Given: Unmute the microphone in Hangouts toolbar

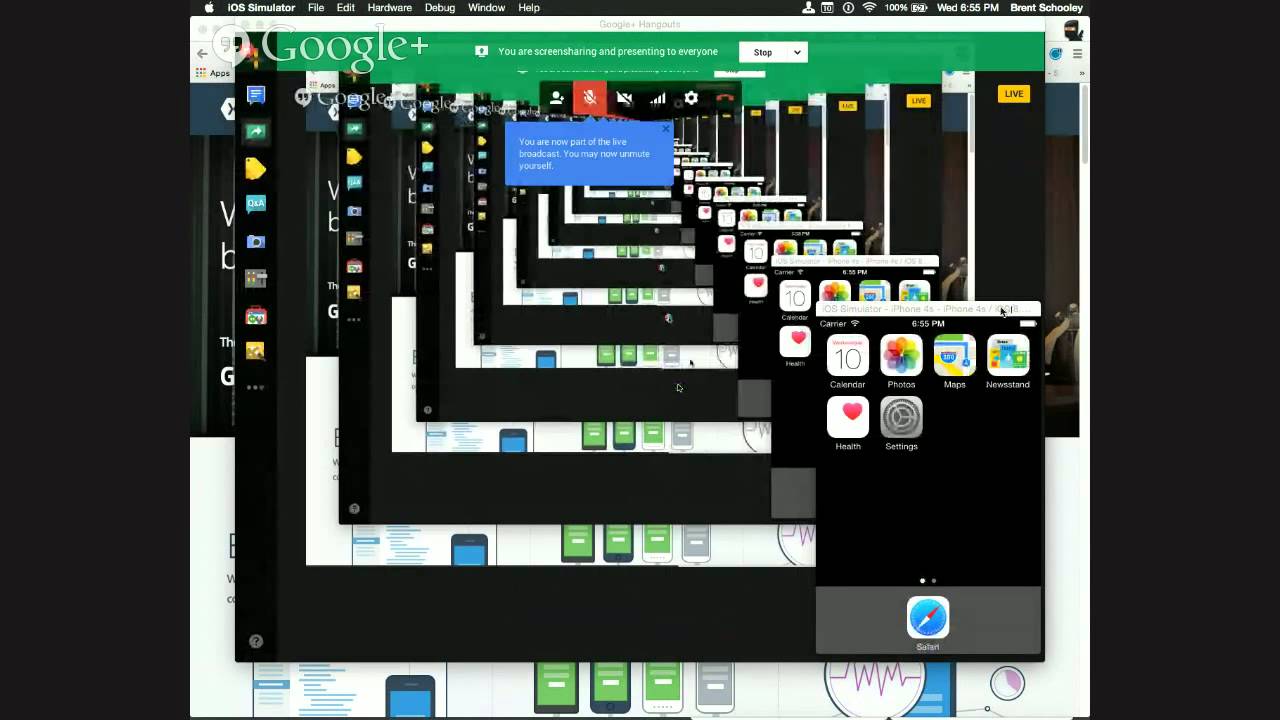Looking at the screenshot, I should [x=590, y=98].
